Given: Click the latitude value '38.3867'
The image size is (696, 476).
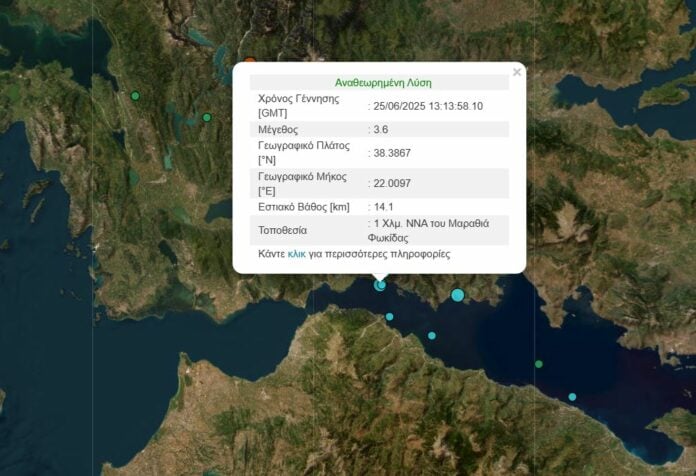Looking at the screenshot, I should click(392, 153).
